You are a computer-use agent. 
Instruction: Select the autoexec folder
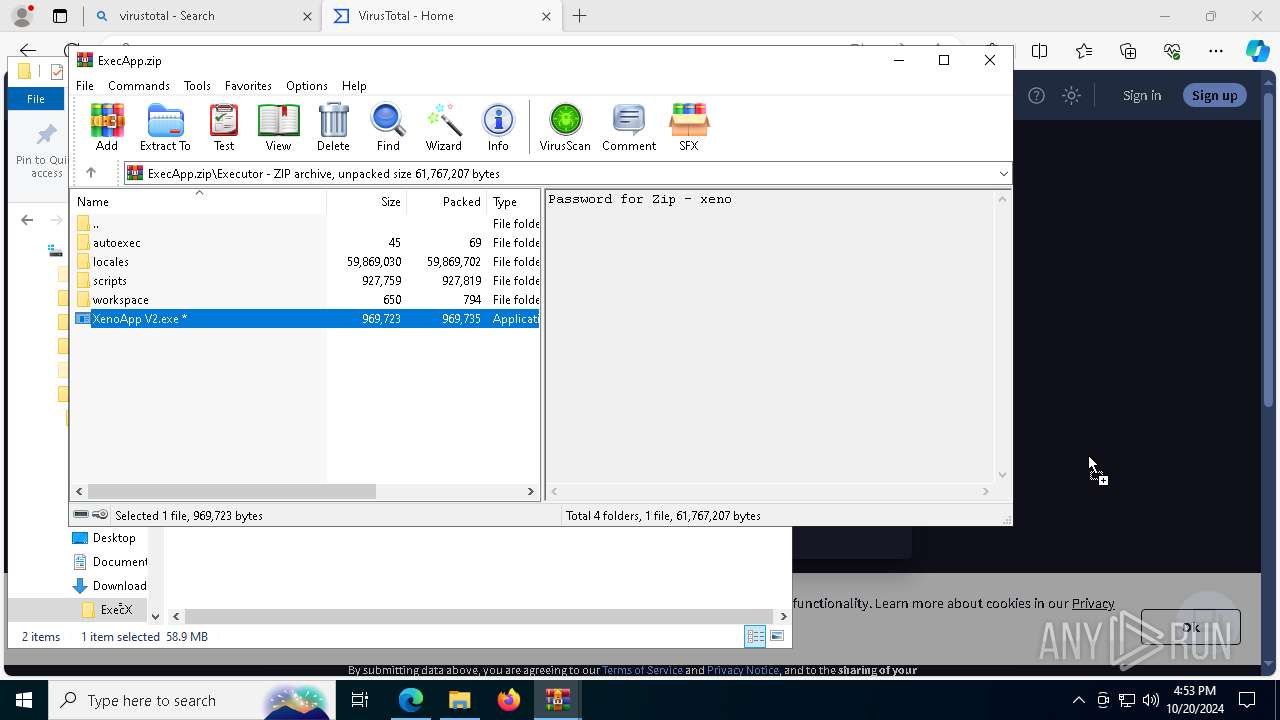click(x=306, y=243)
